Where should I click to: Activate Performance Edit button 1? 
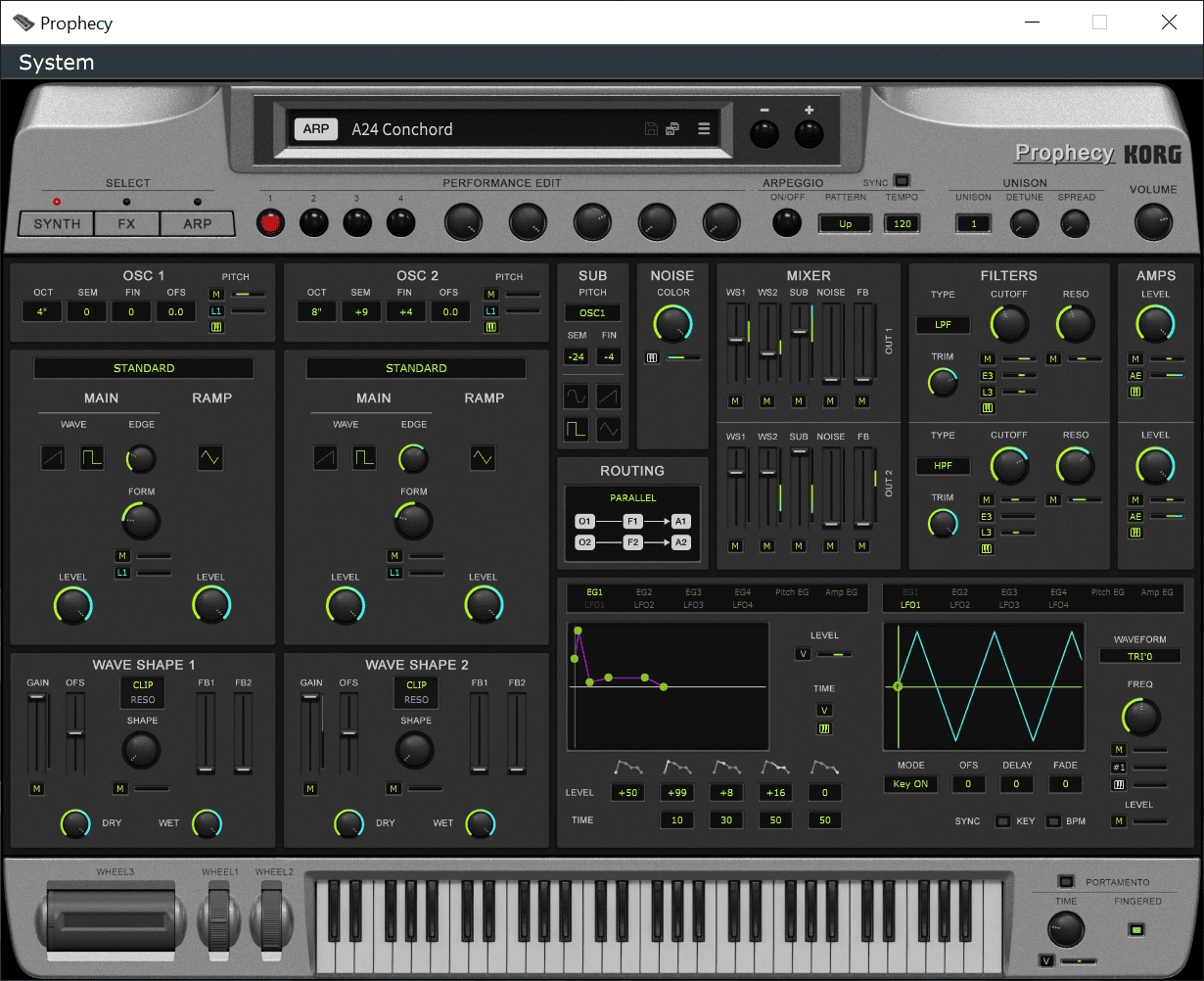(x=270, y=223)
